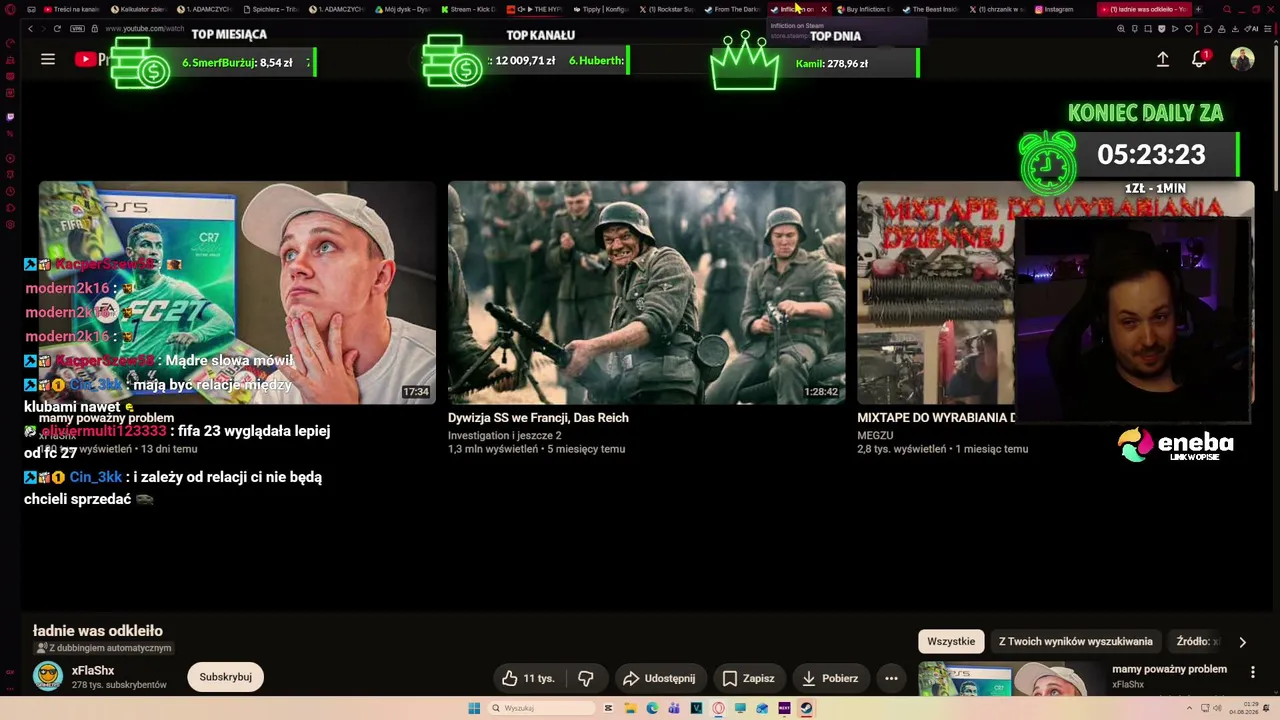
Task: Dislike the video
Action: (x=586, y=678)
